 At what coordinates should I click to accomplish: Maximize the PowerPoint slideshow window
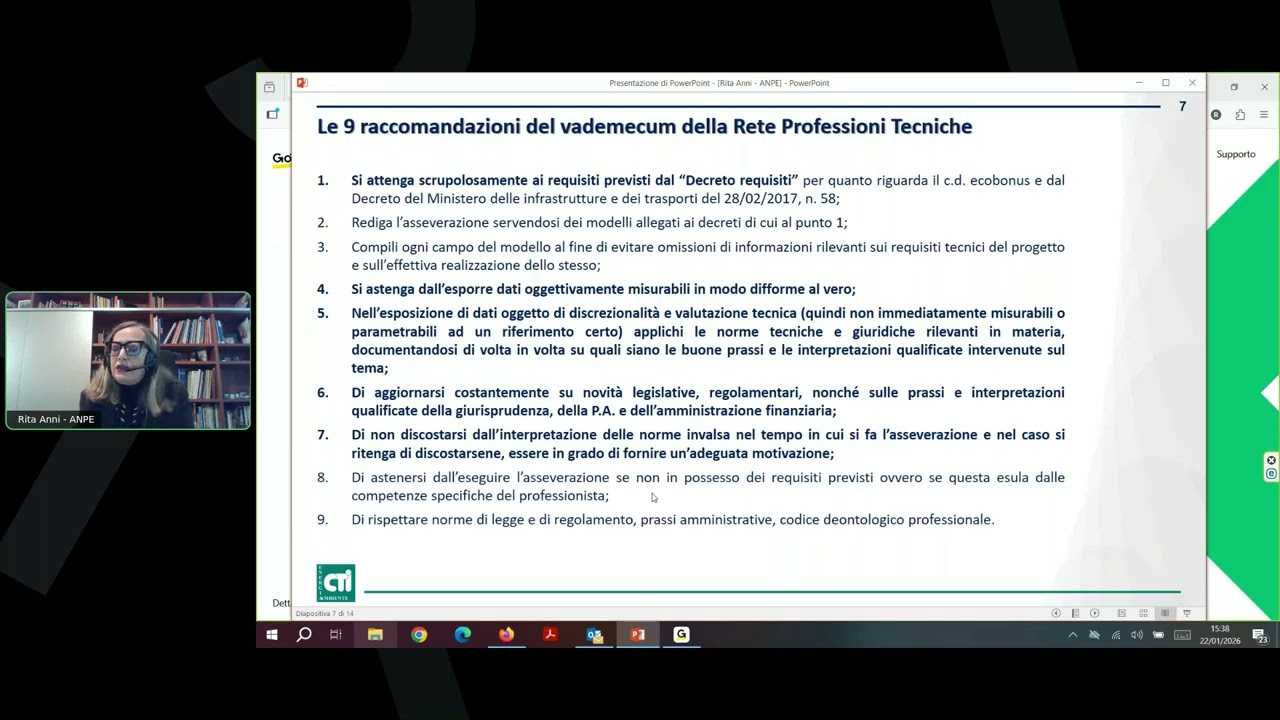(1165, 83)
